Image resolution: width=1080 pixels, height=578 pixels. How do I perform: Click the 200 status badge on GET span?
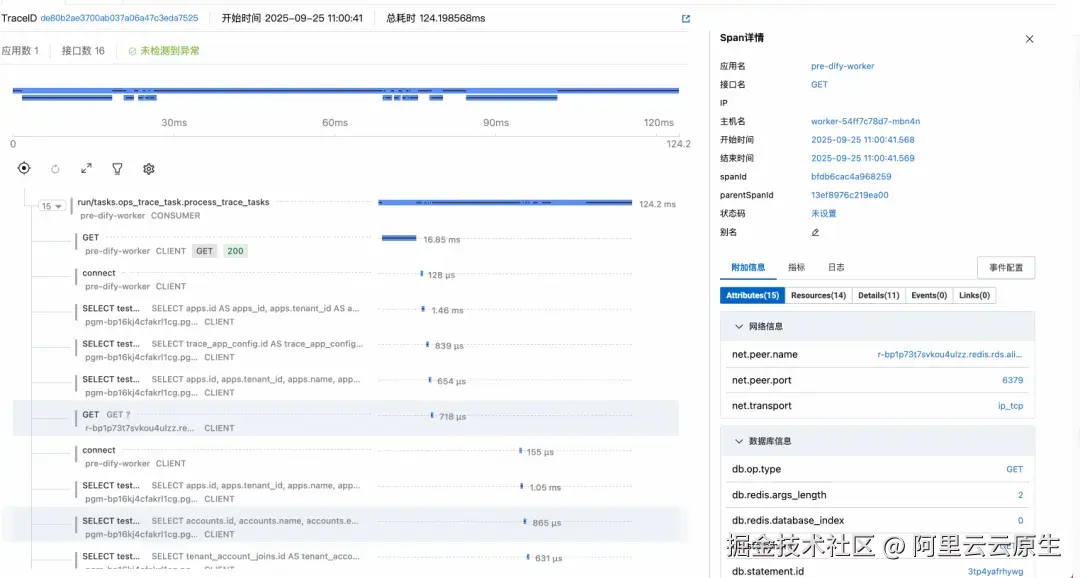pyautogui.click(x=236, y=251)
